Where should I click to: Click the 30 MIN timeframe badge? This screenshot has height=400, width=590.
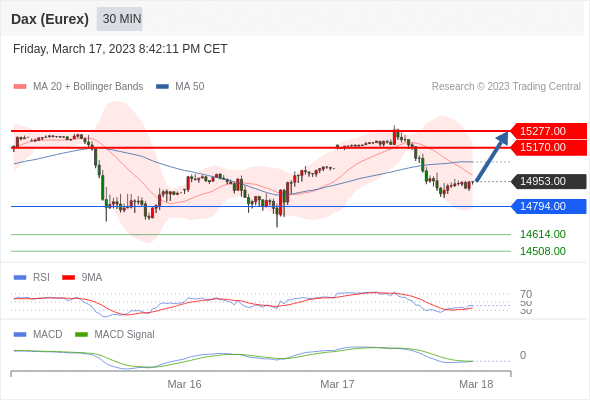[120, 19]
